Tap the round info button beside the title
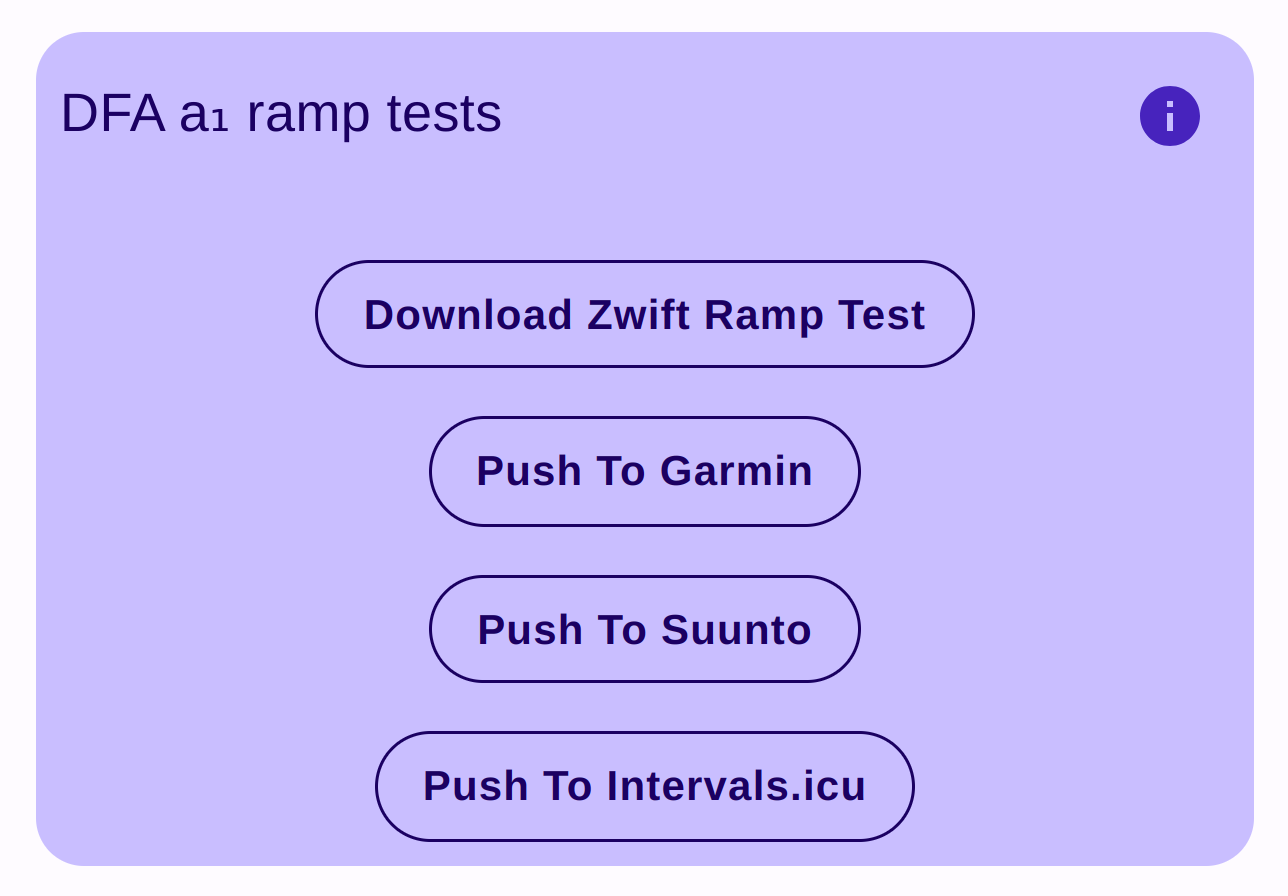1288x896 pixels. tap(1169, 116)
